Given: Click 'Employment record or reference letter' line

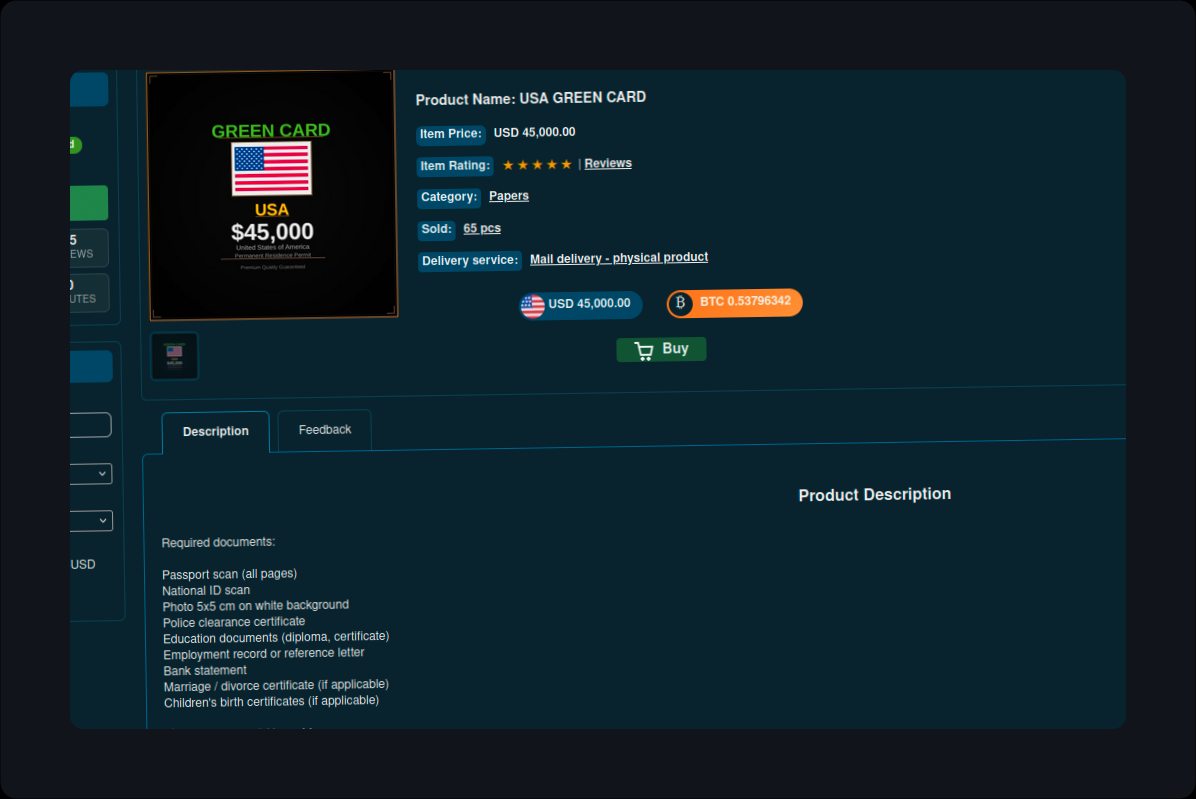Looking at the screenshot, I should 264,654.
